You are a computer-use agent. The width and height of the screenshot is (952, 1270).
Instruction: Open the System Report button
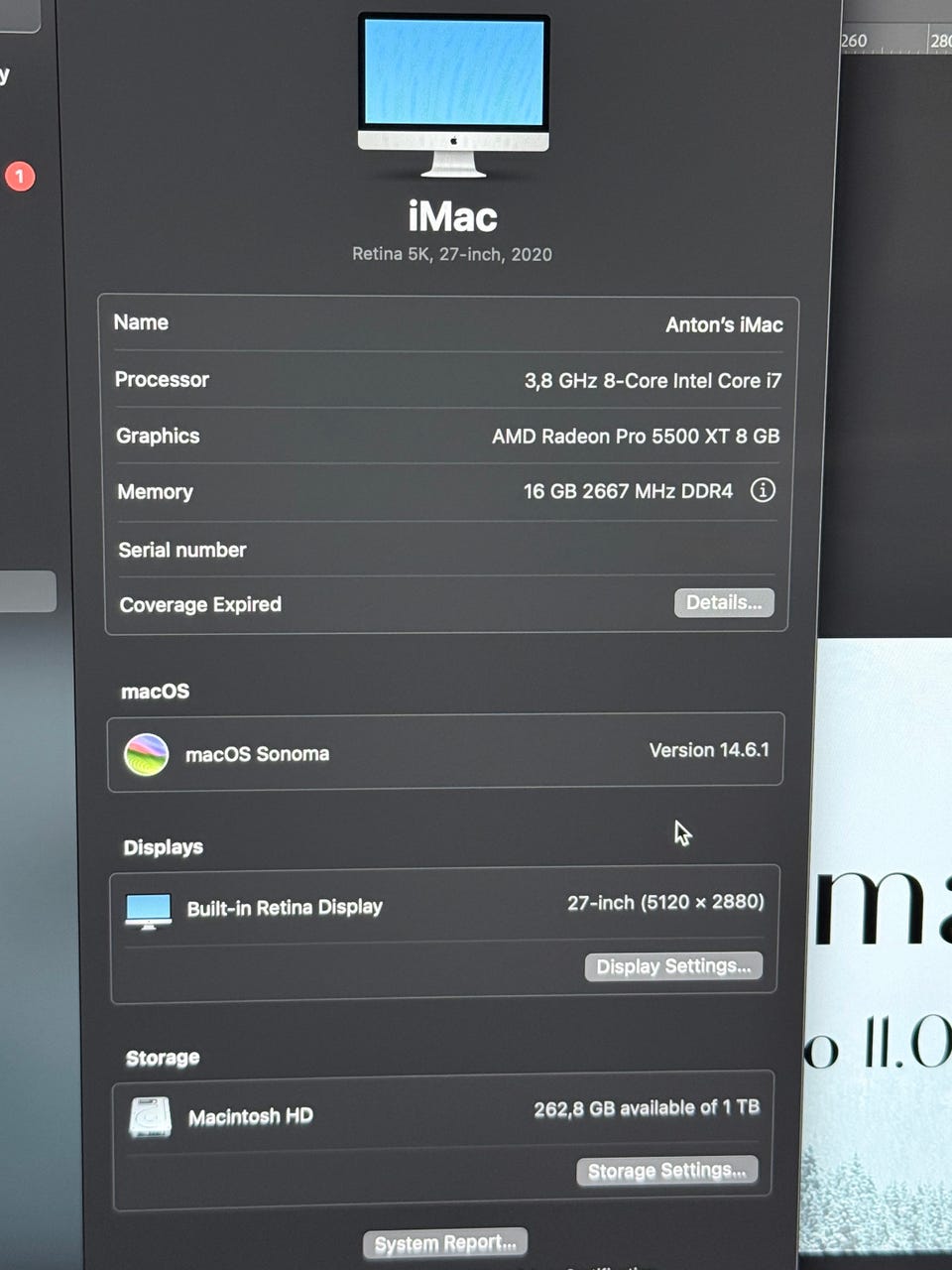pyautogui.click(x=445, y=1243)
